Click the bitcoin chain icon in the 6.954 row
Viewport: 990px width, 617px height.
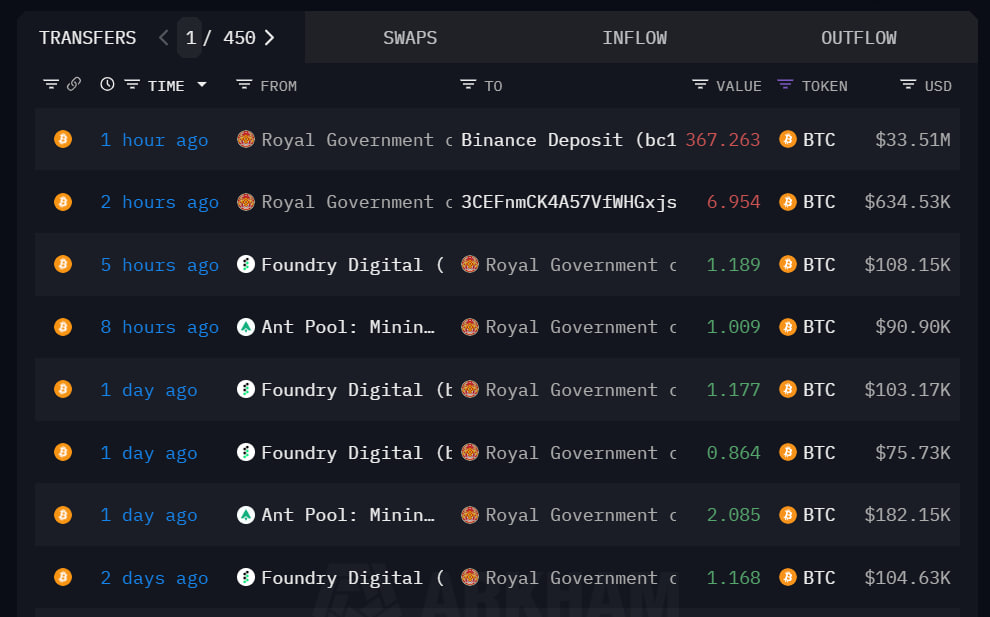point(63,202)
